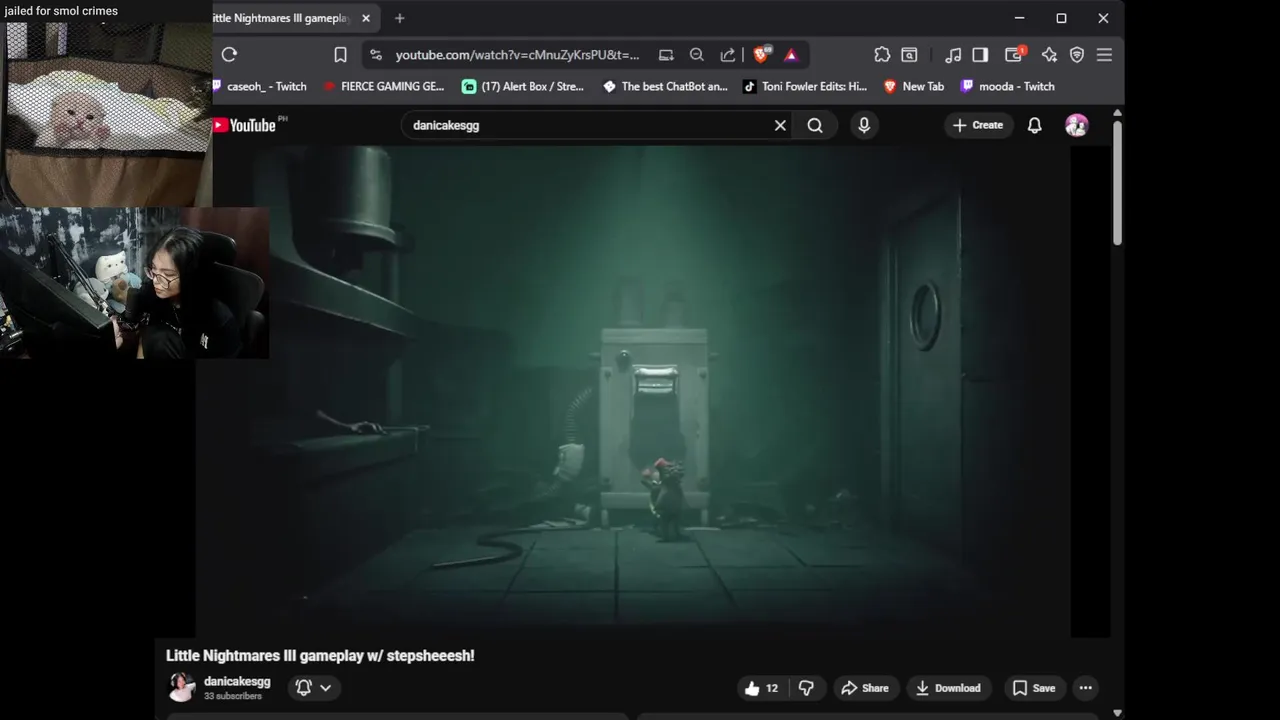Save the video to a playlist
The height and width of the screenshot is (720, 1280).
point(1034,688)
